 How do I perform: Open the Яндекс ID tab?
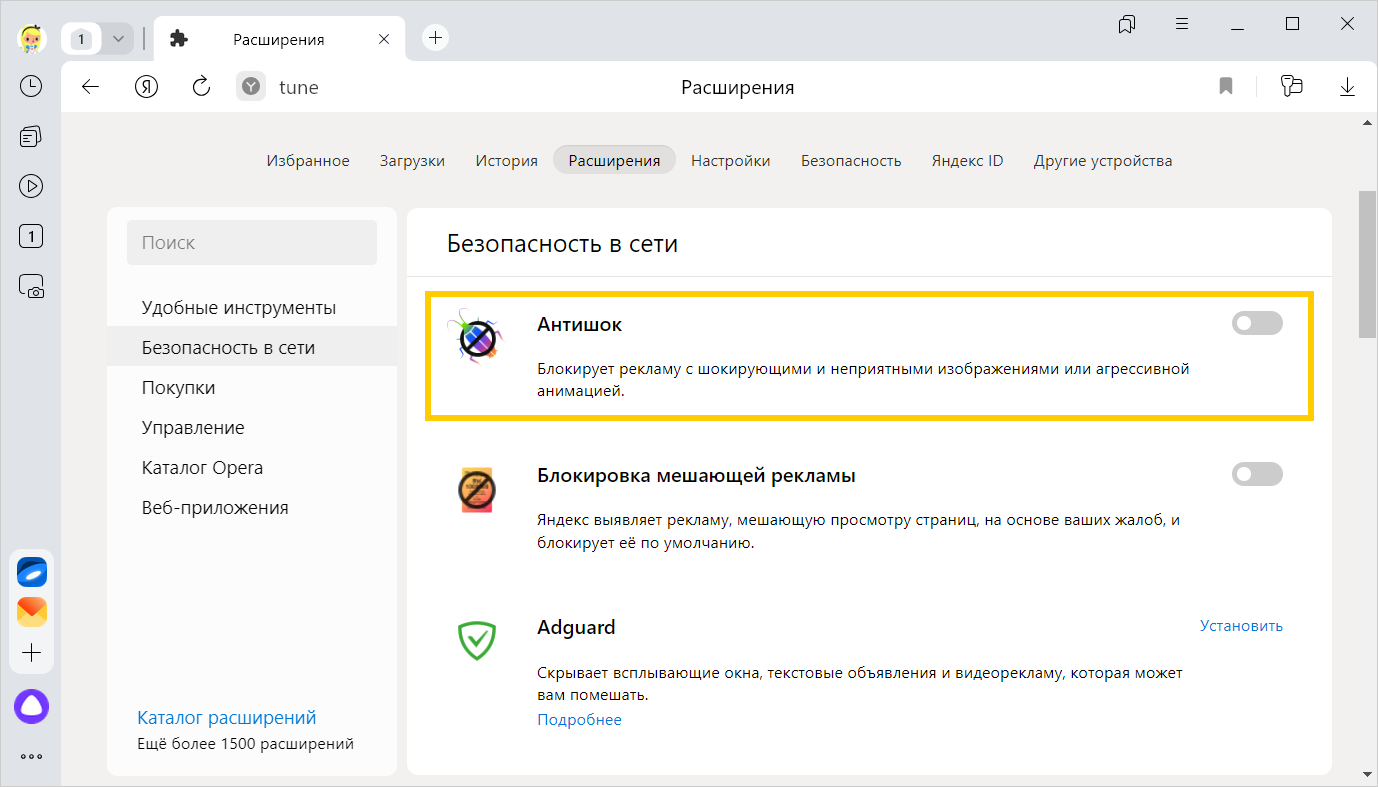click(x=967, y=160)
